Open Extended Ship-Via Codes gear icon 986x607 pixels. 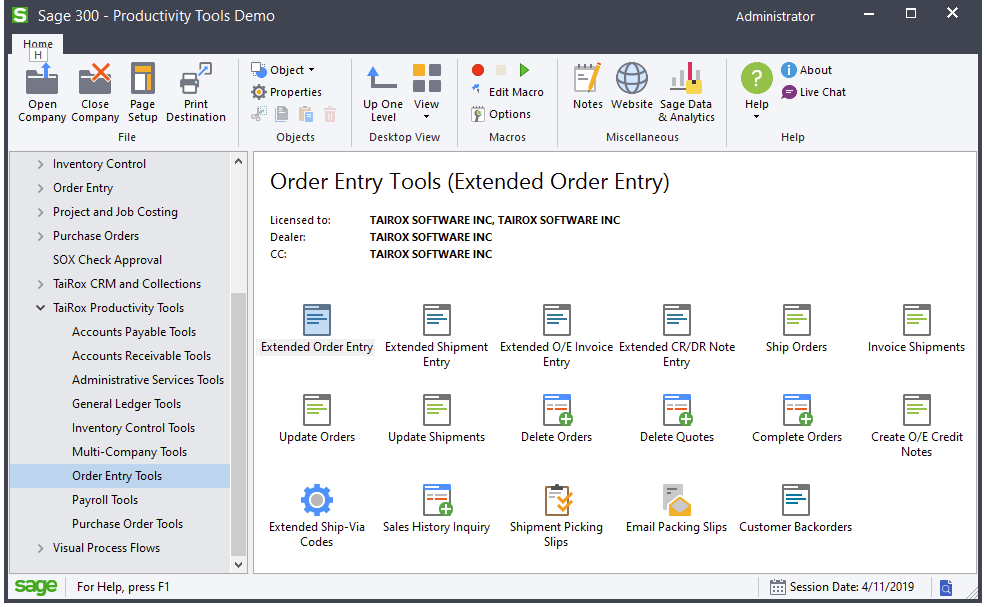click(317, 500)
